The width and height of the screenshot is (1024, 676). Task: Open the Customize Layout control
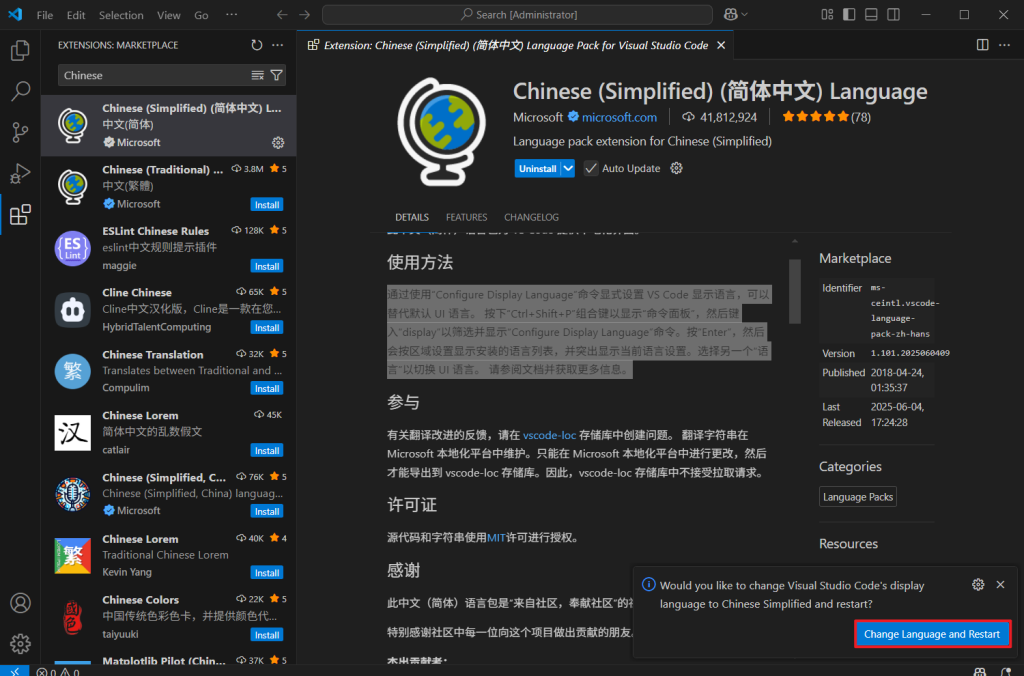pos(827,14)
